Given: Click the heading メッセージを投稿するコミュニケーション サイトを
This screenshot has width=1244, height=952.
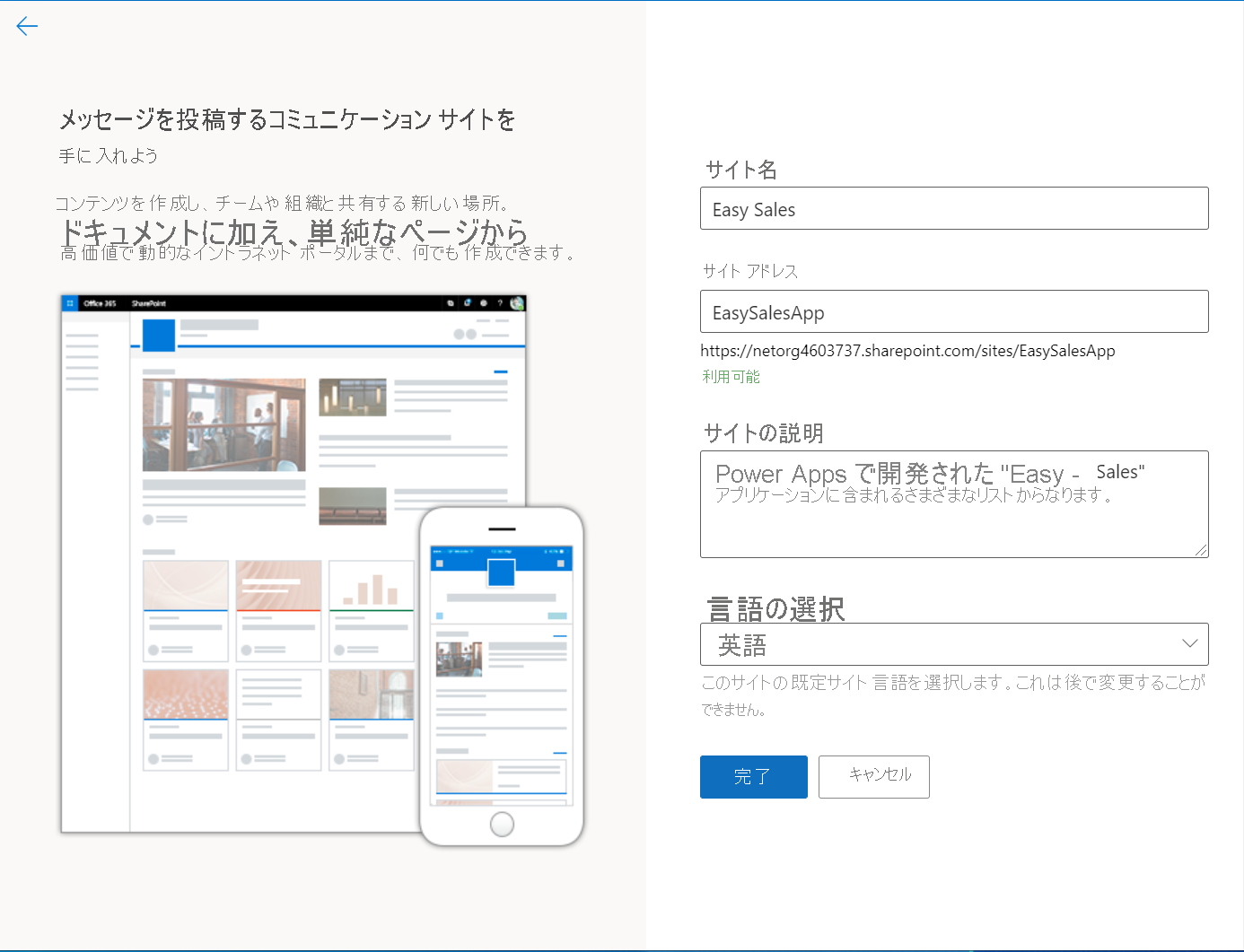Looking at the screenshot, I should pos(287,119).
